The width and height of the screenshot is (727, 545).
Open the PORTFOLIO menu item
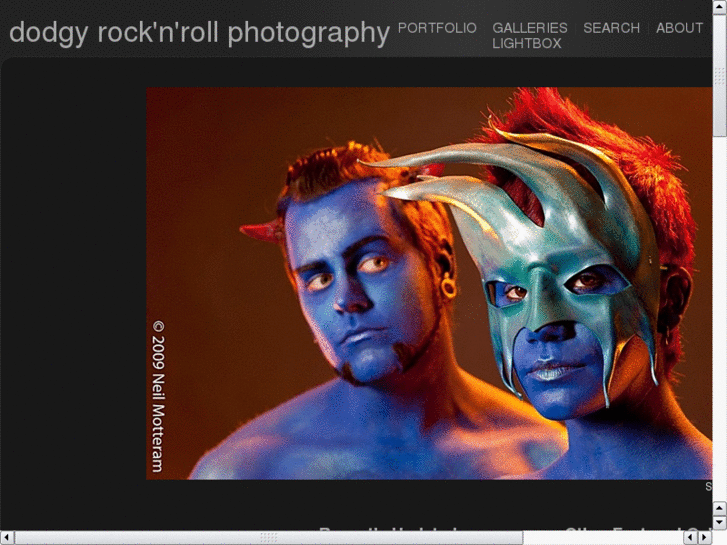(437, 28)
